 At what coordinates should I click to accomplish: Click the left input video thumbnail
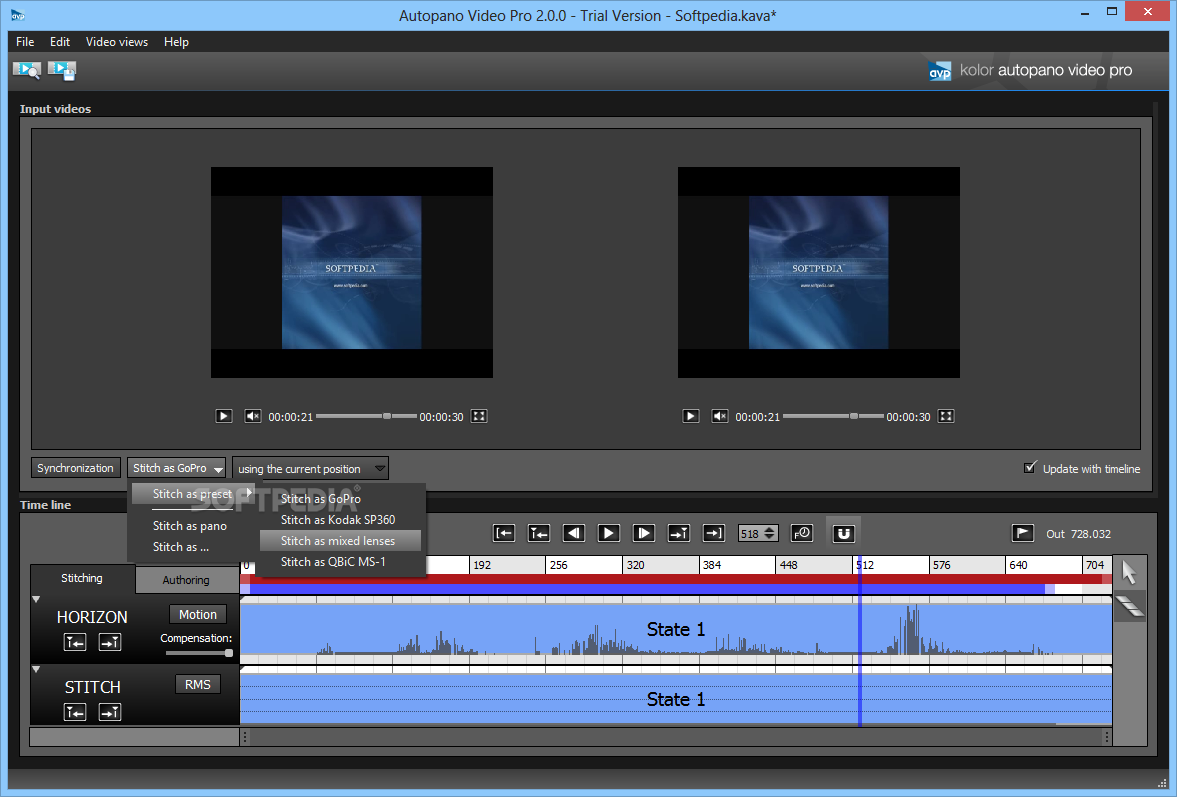pos(351,272)
